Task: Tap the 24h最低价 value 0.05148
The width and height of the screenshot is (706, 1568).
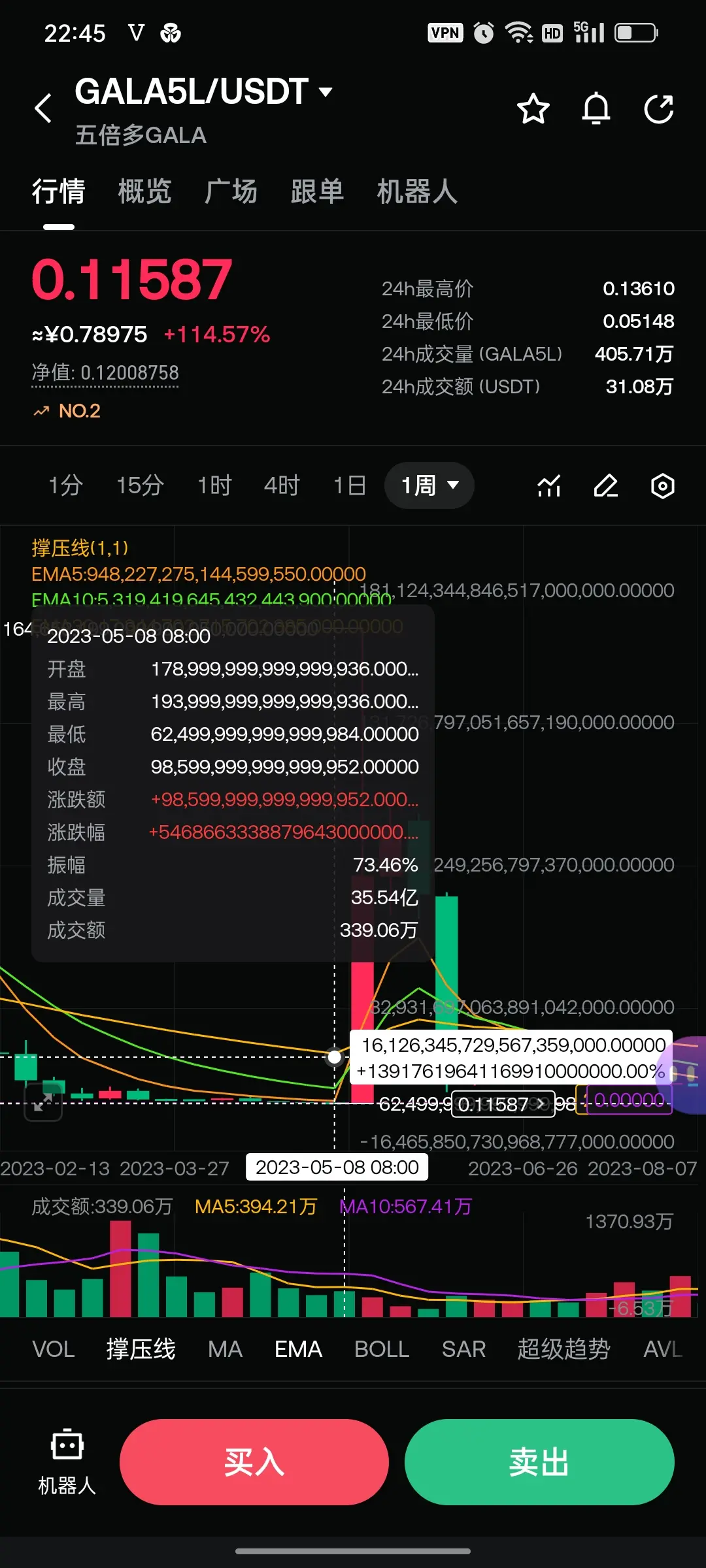Action: tap(639, 321)
